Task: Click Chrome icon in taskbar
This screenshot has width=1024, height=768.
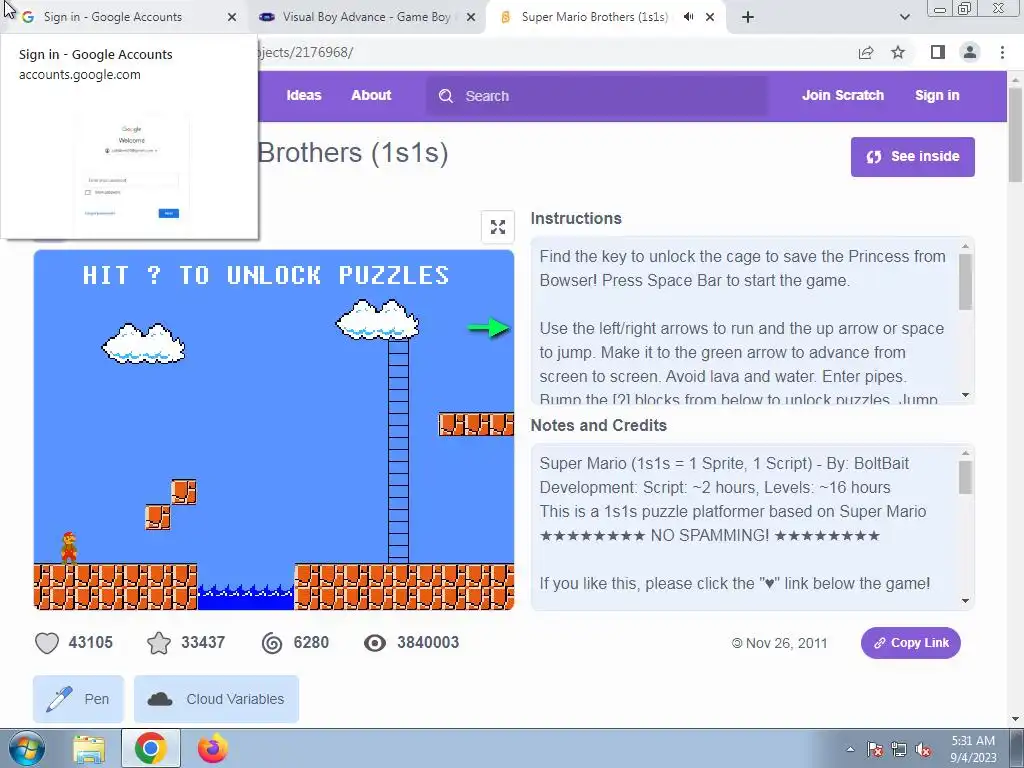Action: coord(151,748)
